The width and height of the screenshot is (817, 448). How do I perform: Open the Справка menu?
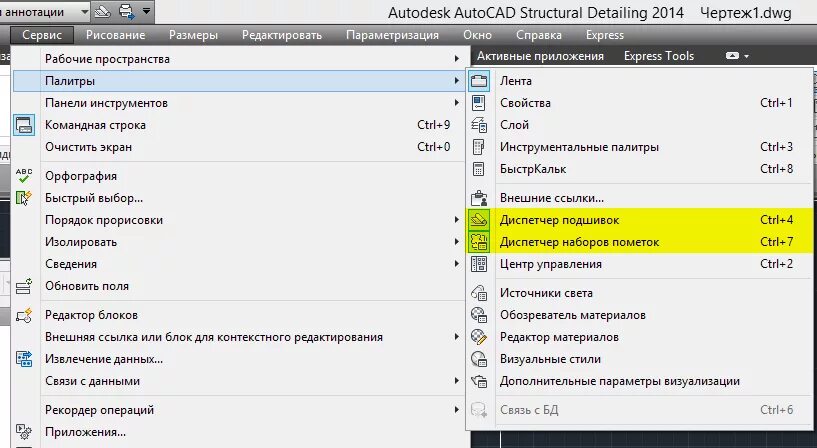click(x=539, y=35)
